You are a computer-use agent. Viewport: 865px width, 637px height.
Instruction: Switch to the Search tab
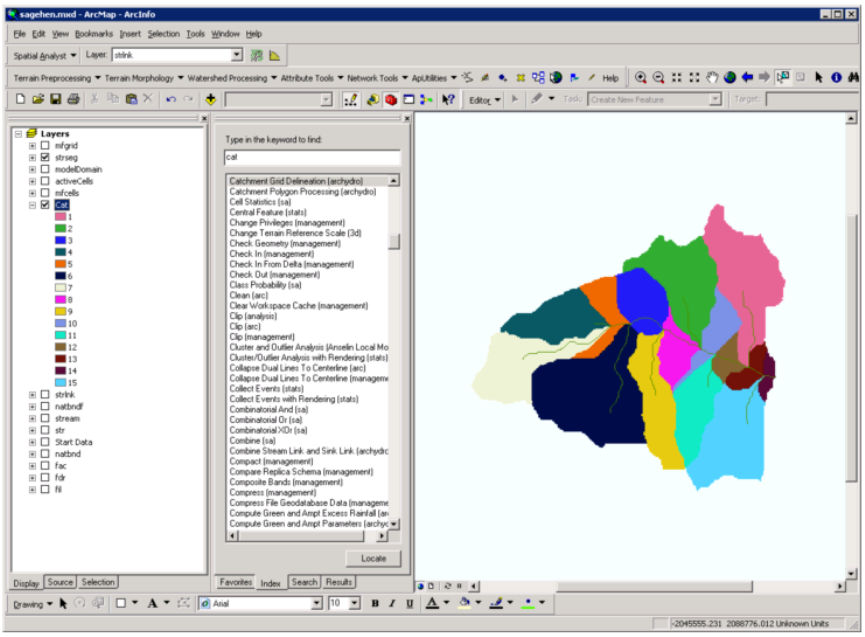(x=304, y=582)
